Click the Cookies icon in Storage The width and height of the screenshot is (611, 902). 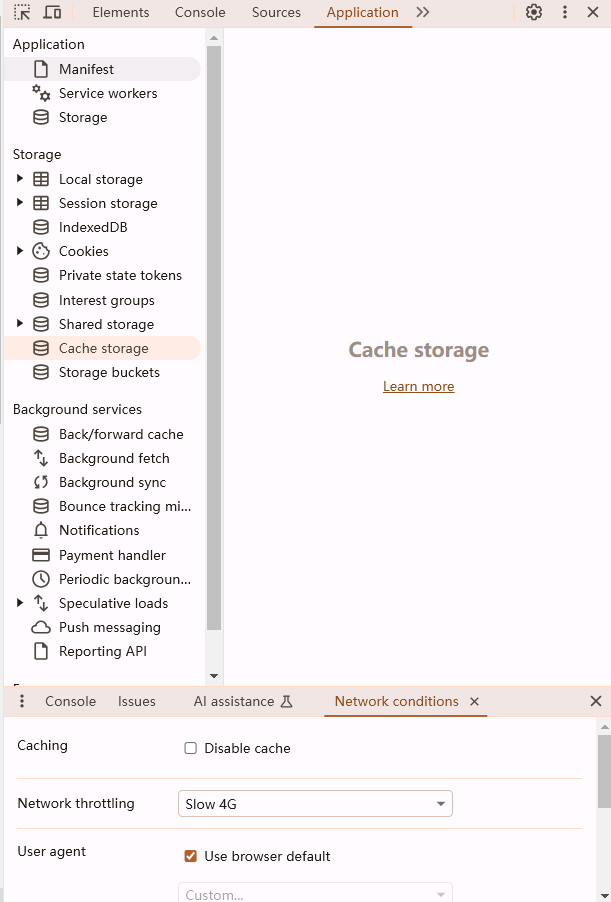pyautogui.click(x=41, y=251)
